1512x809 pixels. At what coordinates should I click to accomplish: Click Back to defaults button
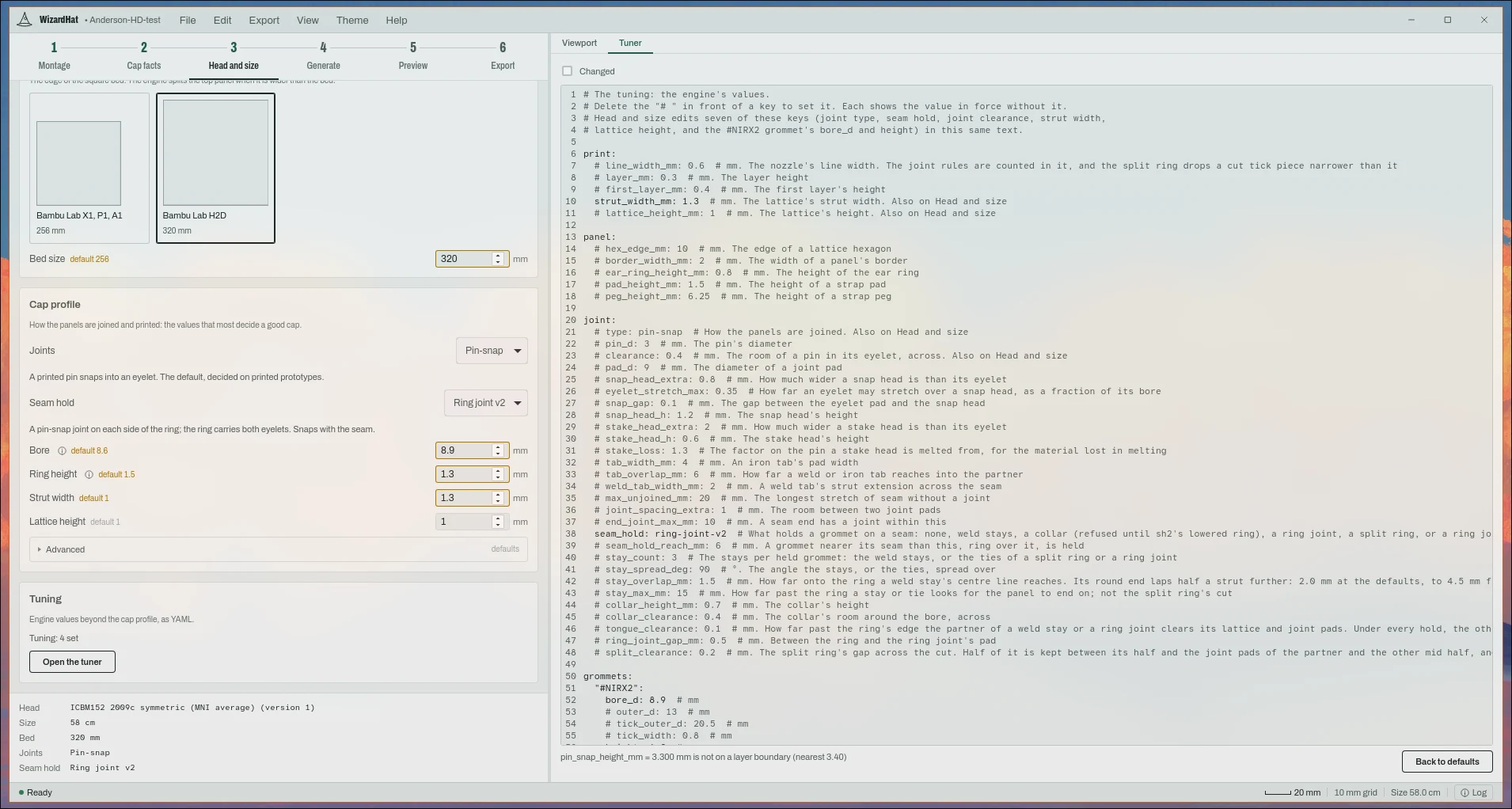click(1447, 762)
